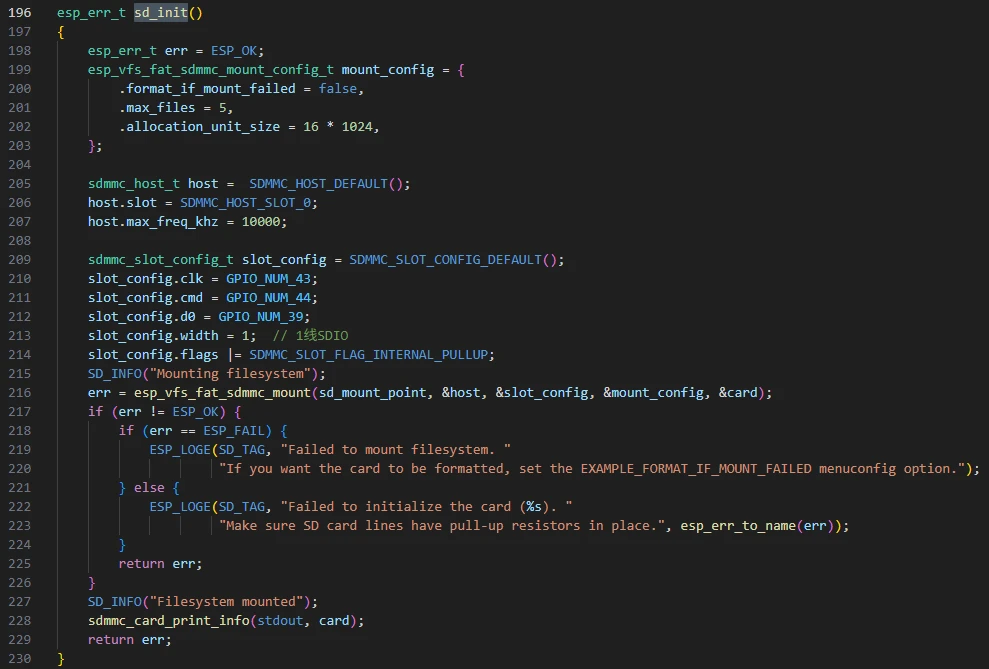Click line number 225 in the gutter

tap(20, 564)
